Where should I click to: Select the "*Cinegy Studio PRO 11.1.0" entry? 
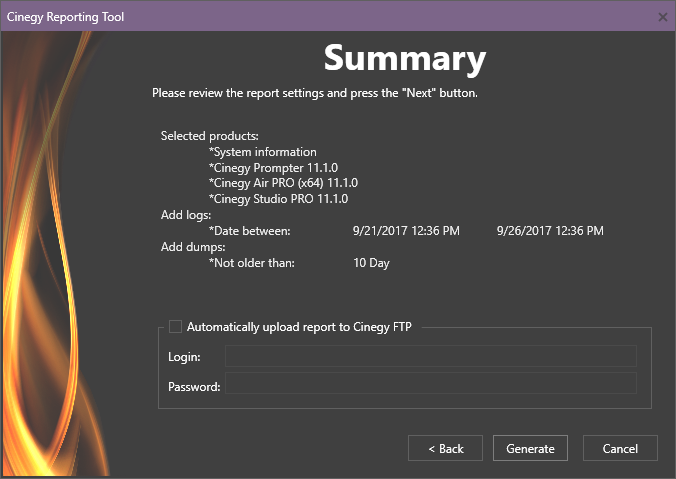(278, 199)
